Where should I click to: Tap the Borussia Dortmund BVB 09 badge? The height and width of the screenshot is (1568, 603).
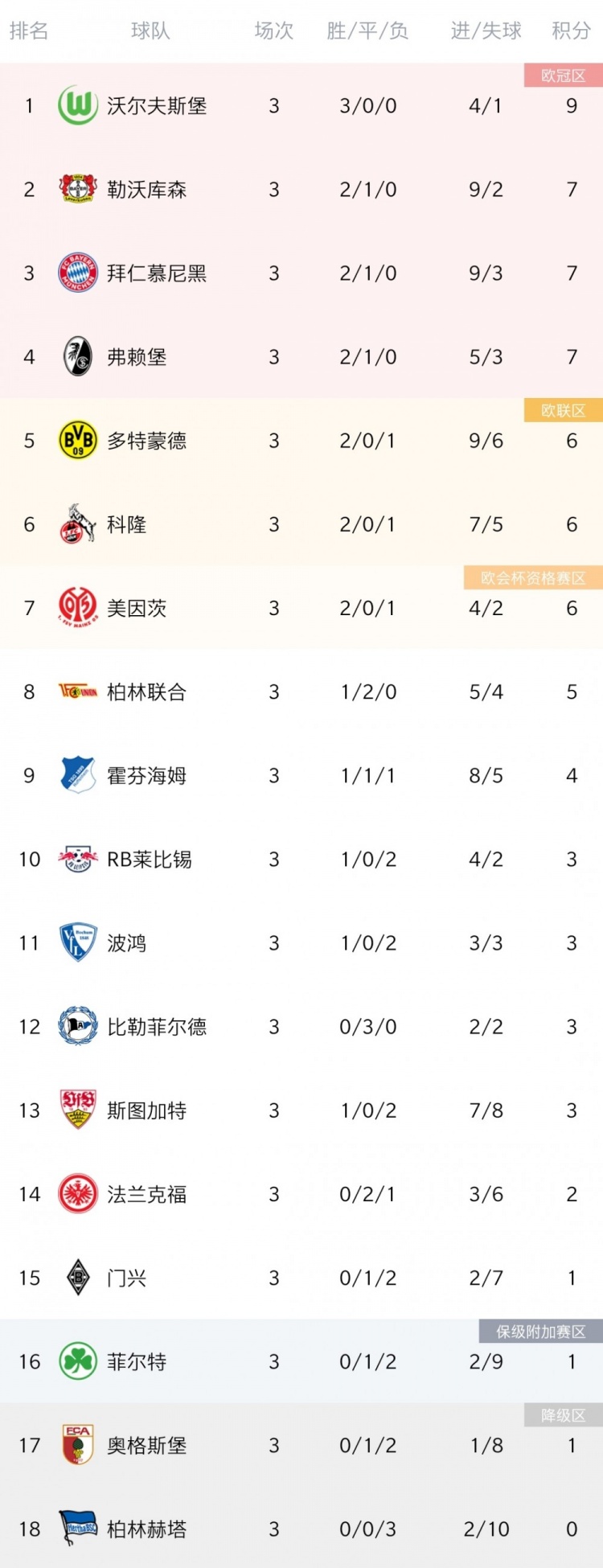(78, 440)
